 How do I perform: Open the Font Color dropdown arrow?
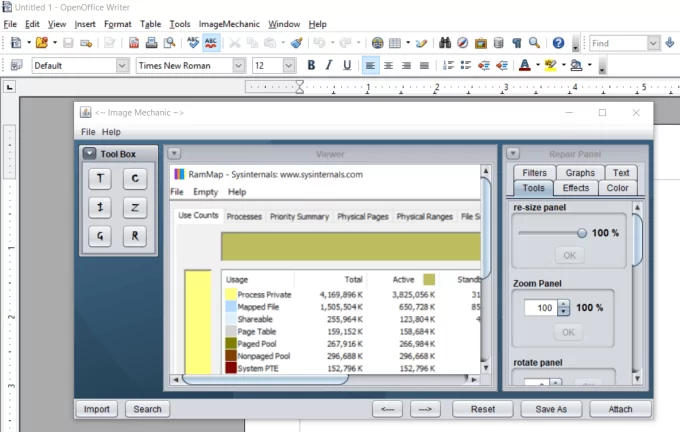tap(538, 65)
